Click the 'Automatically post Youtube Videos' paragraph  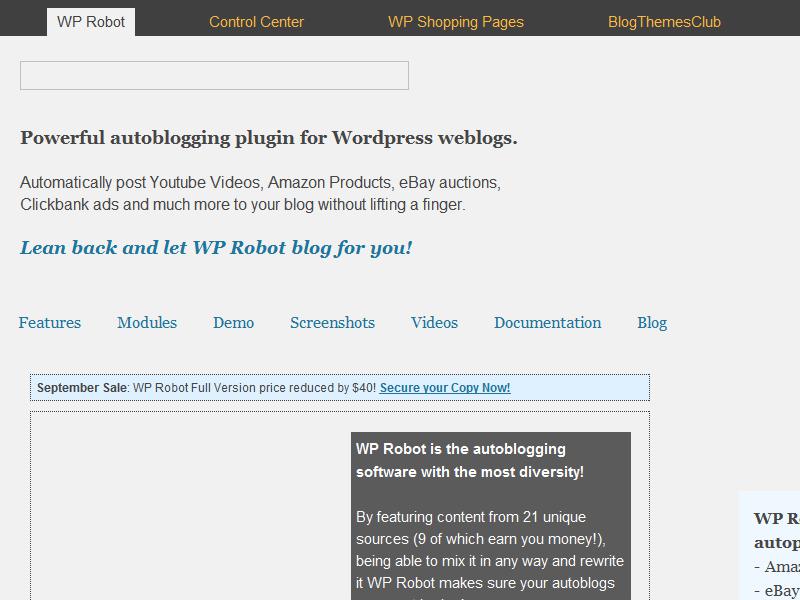point(260,193)
